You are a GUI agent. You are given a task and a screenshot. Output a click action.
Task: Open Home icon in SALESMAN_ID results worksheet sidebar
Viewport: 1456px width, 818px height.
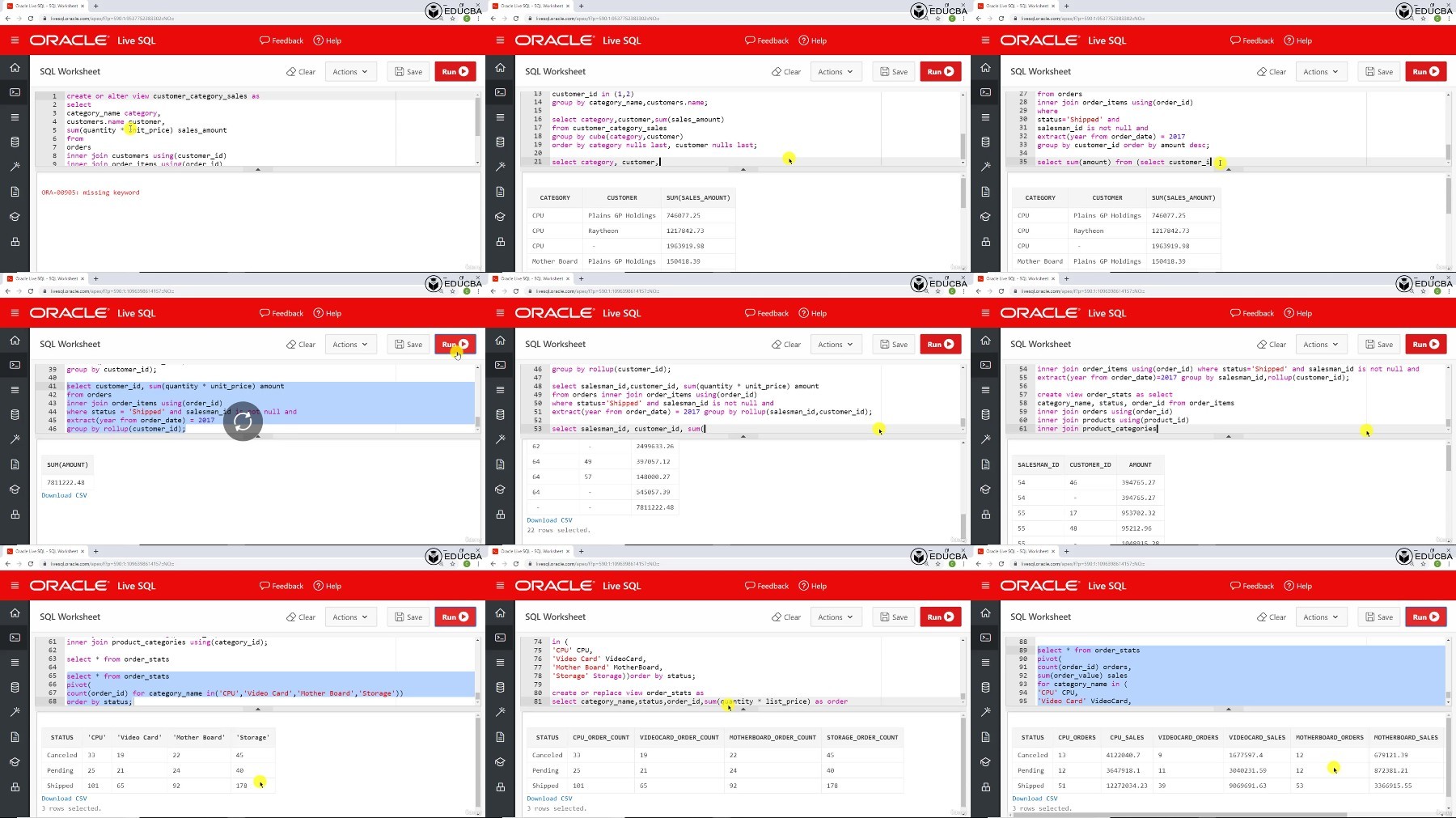pos(985,341)
